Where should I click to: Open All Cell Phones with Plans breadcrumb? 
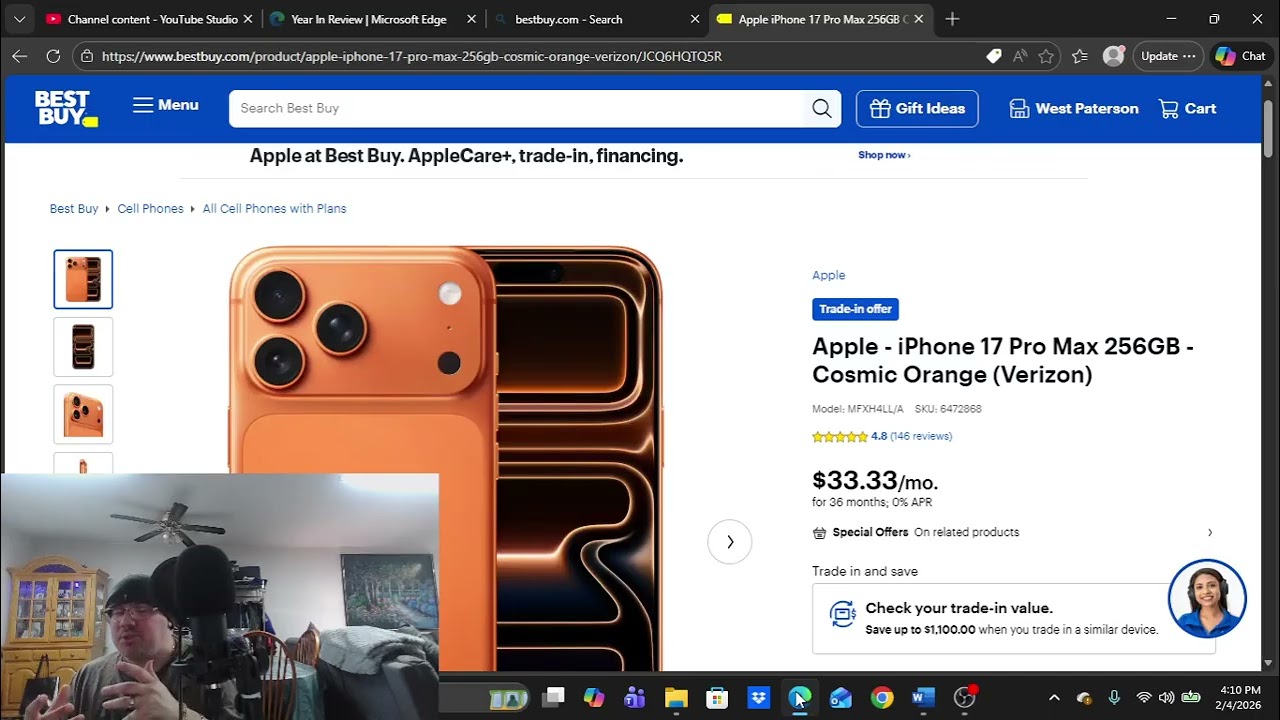pyautogui.click(x=274, y=209)
